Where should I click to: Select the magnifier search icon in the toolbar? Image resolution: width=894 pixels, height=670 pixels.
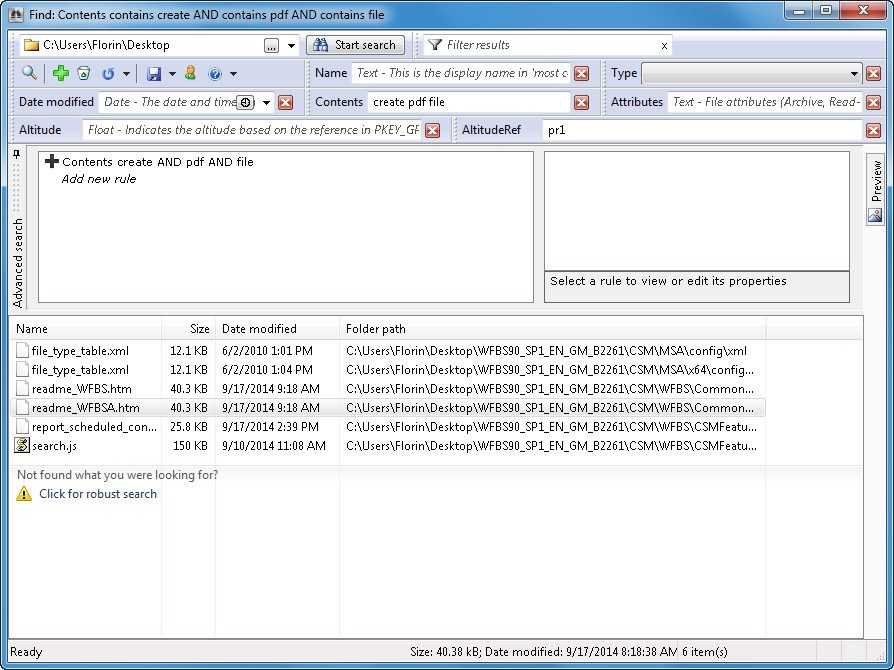(27, 73)
